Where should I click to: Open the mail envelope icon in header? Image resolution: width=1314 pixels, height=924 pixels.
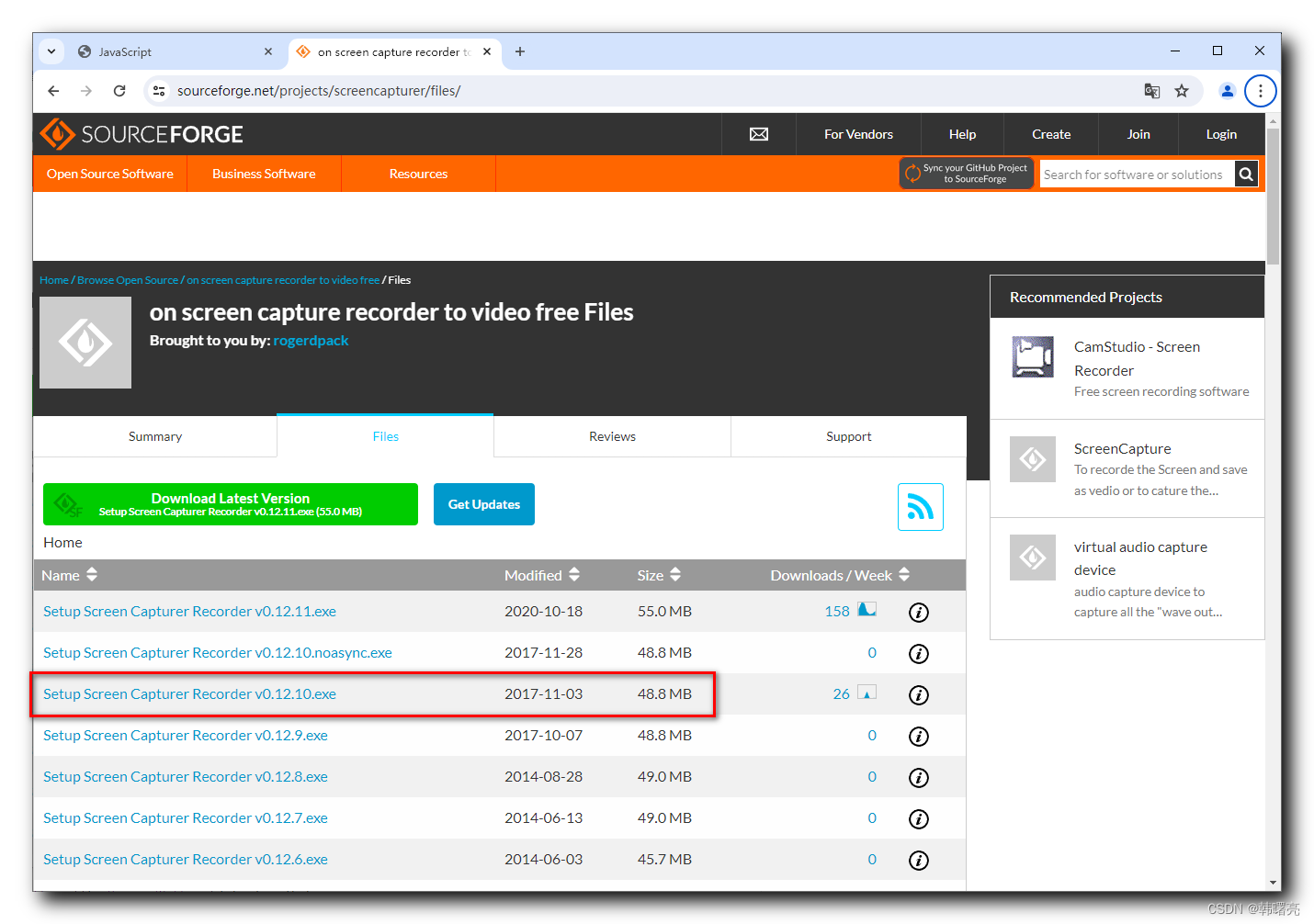(x=759, y=134)
